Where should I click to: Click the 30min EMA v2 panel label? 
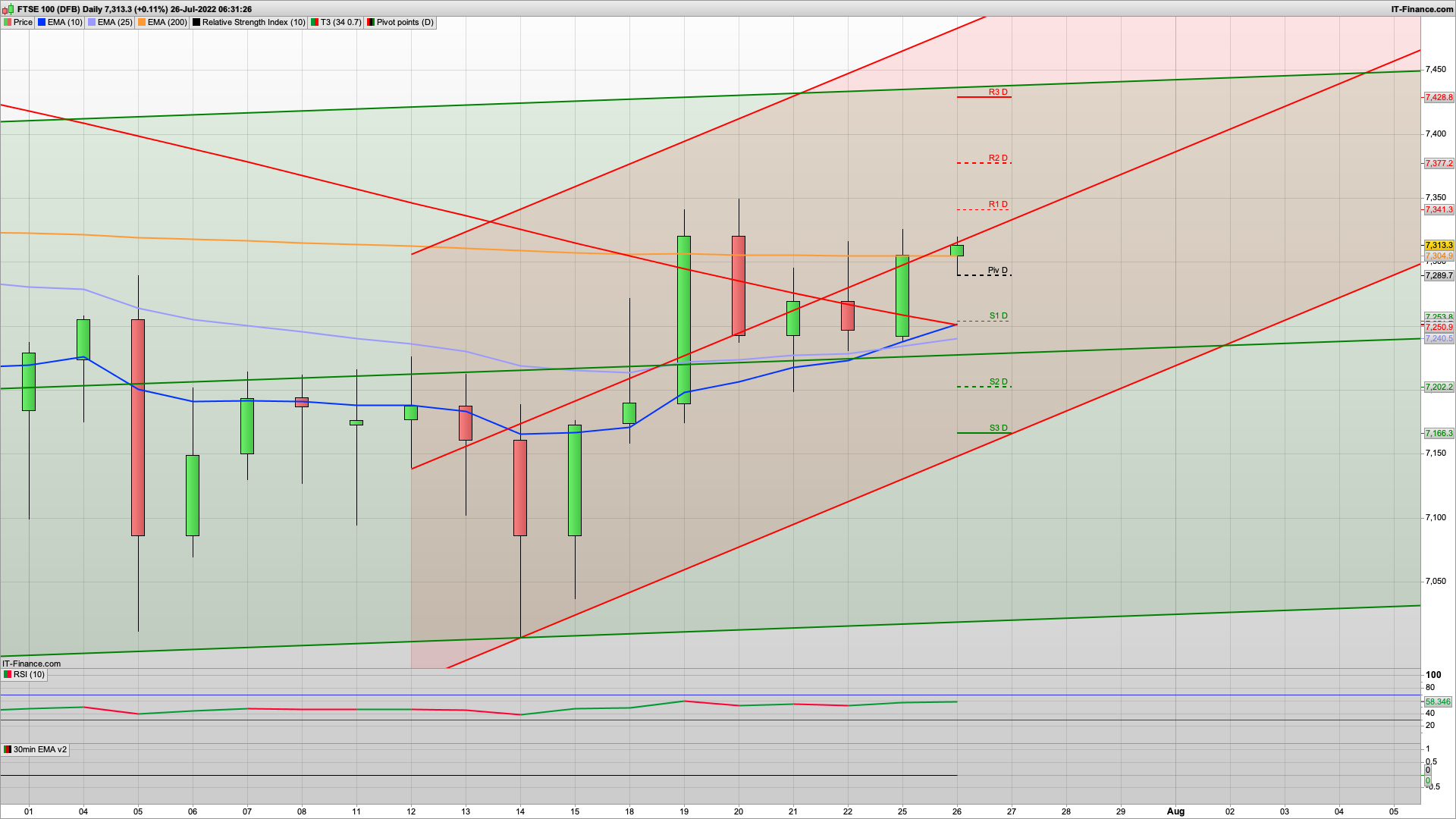[x=36, y=750]
